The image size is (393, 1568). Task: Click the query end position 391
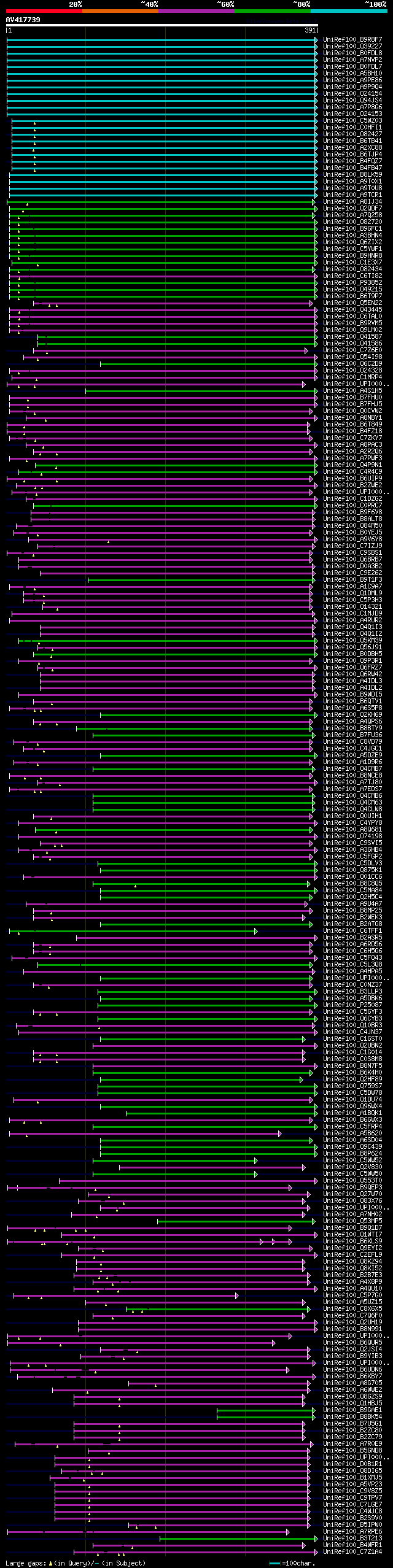(310, 30)
